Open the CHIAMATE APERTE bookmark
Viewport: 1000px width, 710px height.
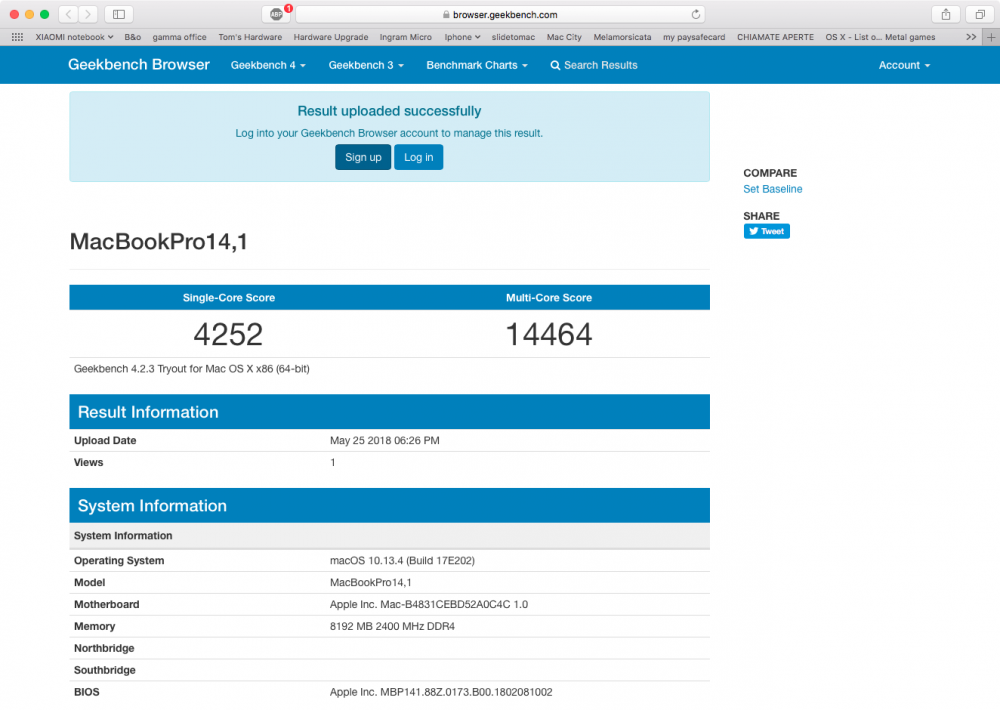(776, 37)
